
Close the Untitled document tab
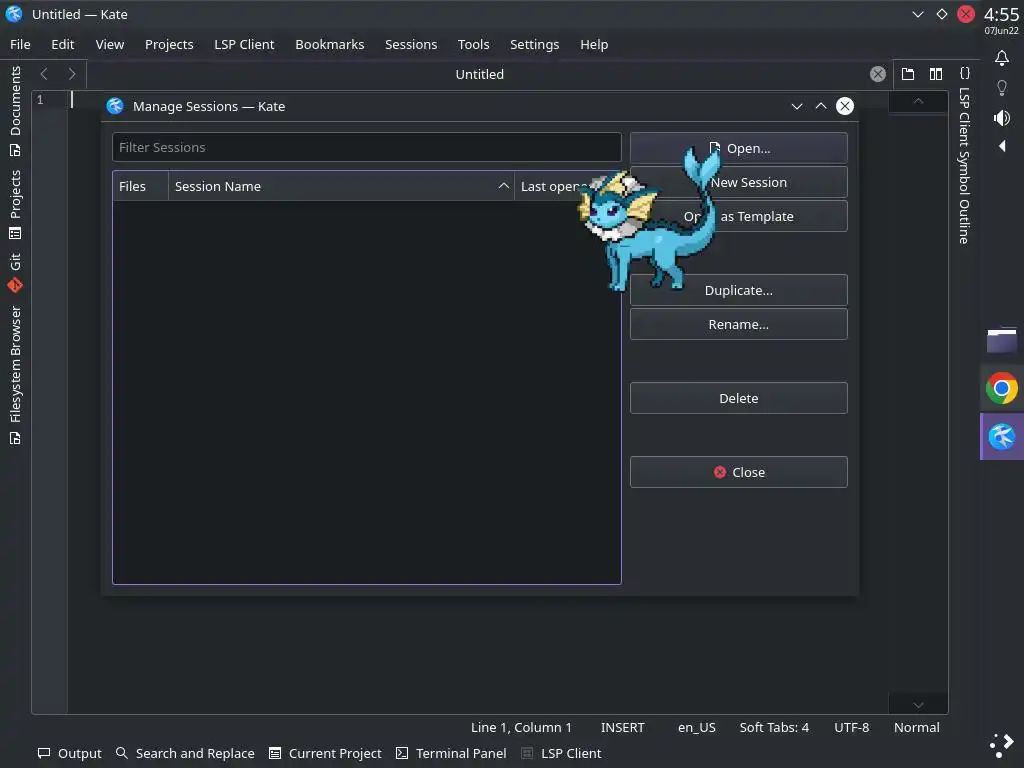coord(878,74)
